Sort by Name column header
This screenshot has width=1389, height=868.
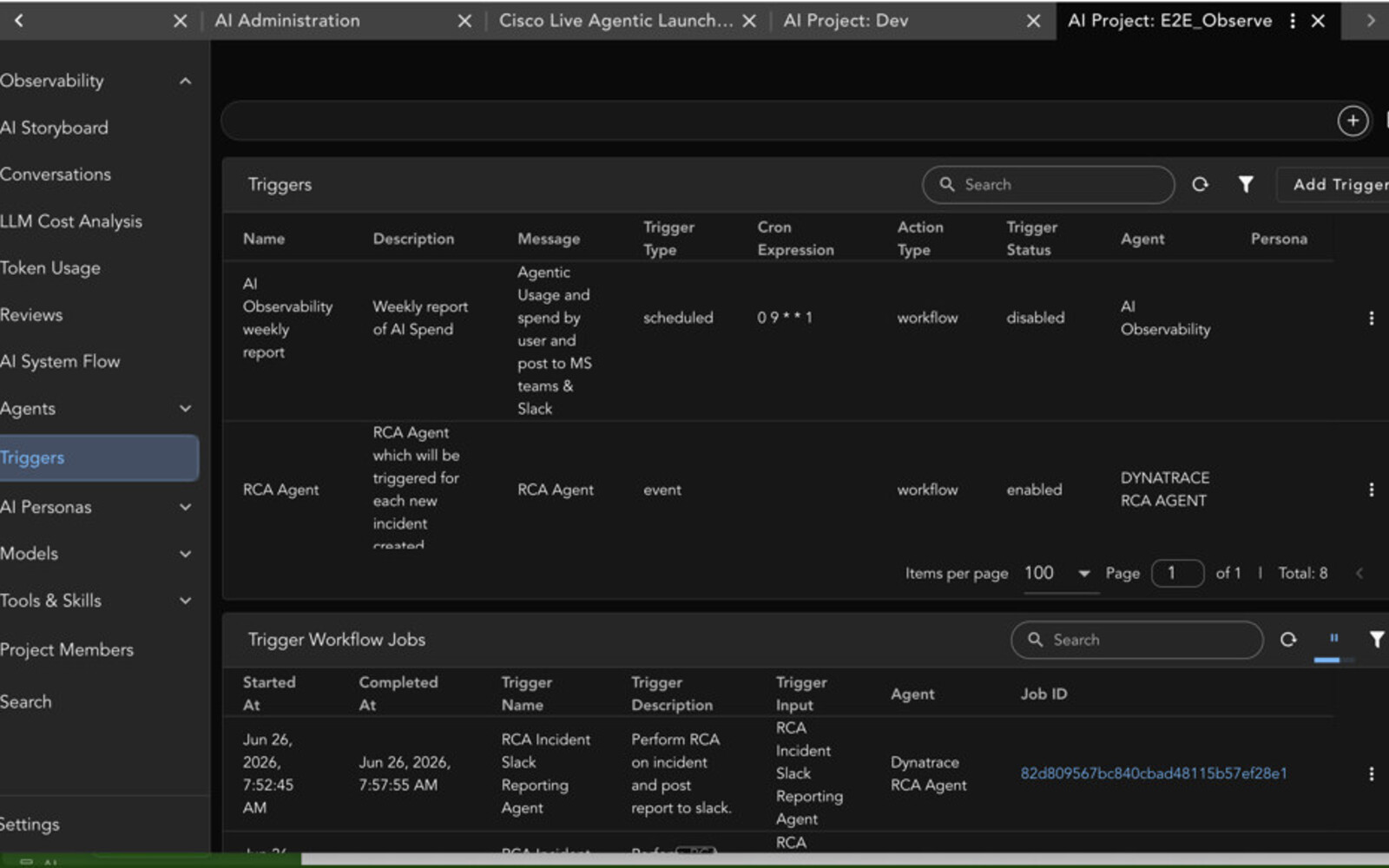[264, 239]
